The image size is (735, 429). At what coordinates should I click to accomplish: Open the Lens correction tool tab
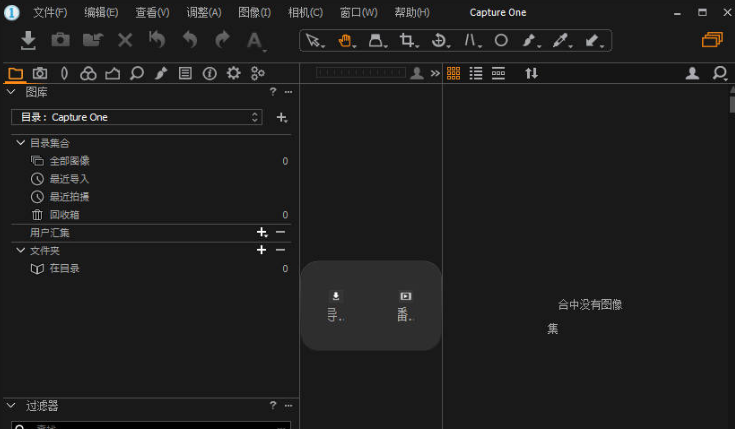tap(64, 73)
